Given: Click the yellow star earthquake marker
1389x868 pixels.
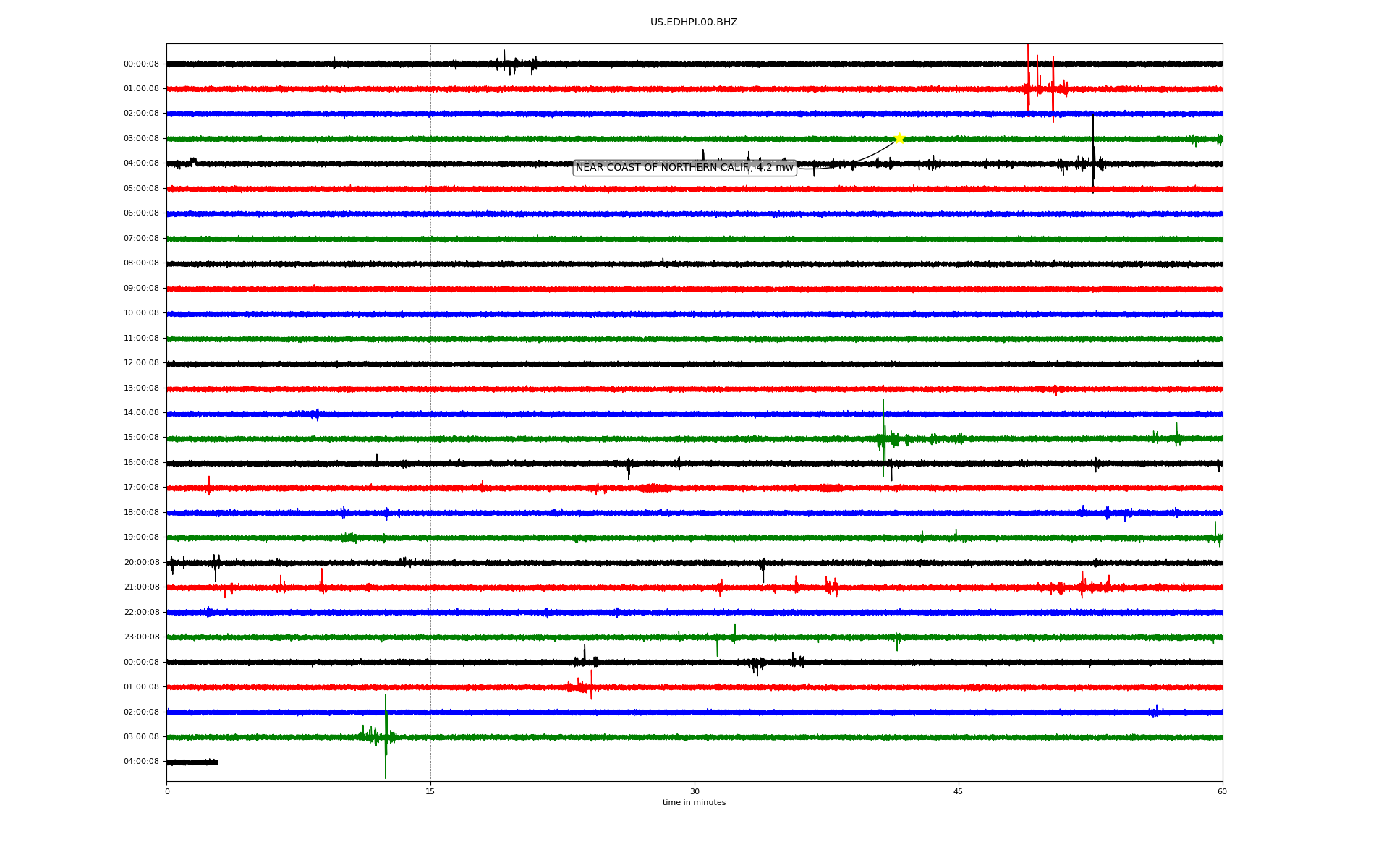Looking at the screenshot, I should 899,138.
